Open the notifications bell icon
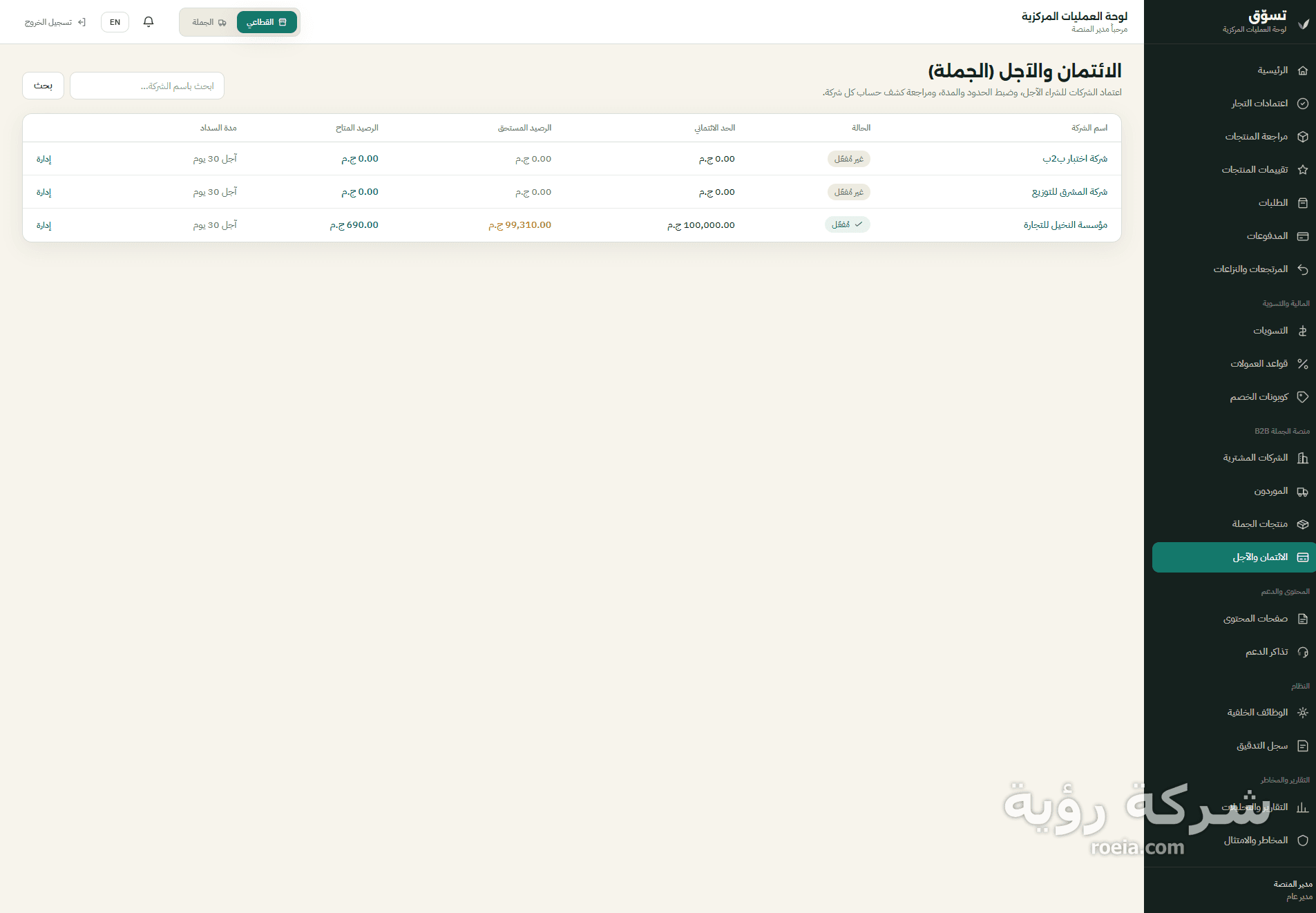Image resolution: width=1316 pixels, height=913 pixels. point(149,22)
